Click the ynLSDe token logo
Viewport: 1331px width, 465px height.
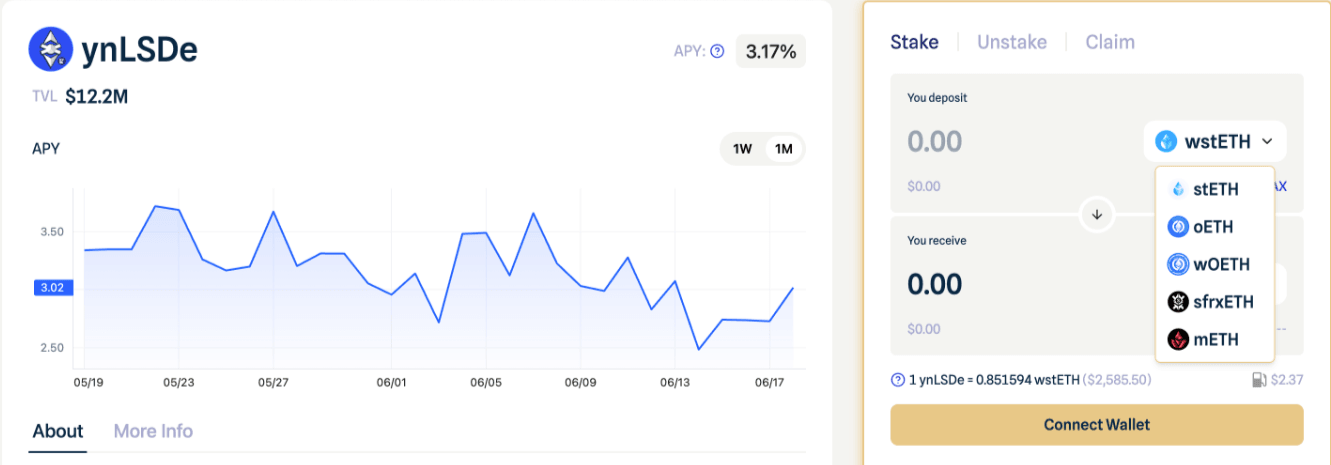50,49
